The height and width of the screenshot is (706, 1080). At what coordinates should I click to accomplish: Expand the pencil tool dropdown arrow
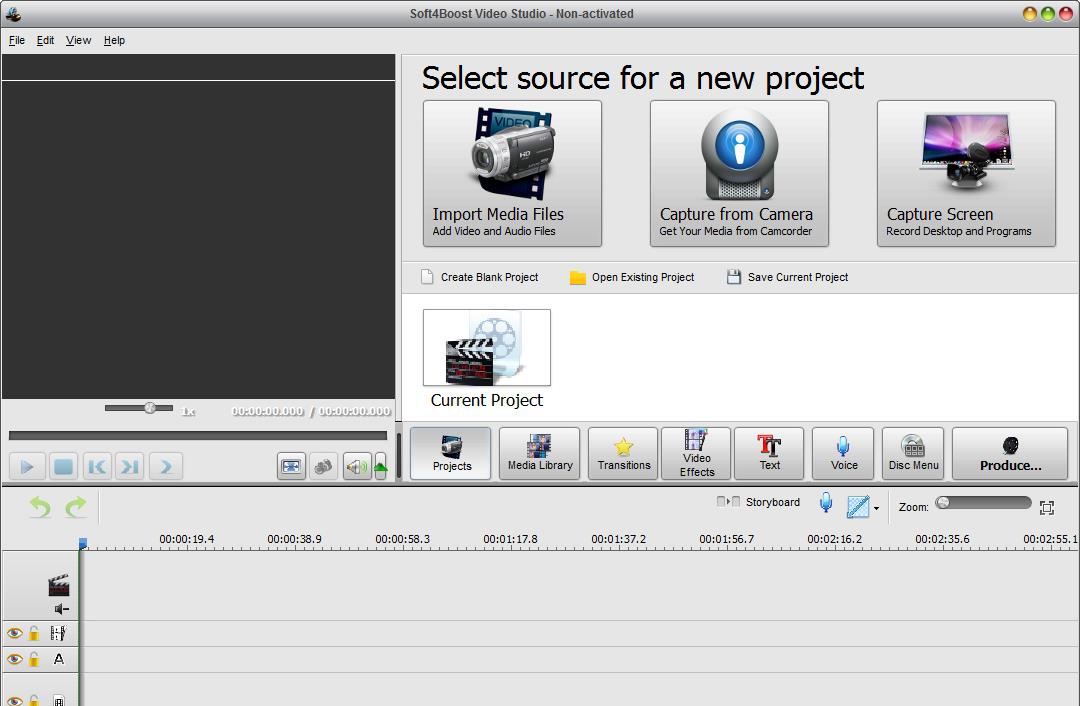click(876, 508)
